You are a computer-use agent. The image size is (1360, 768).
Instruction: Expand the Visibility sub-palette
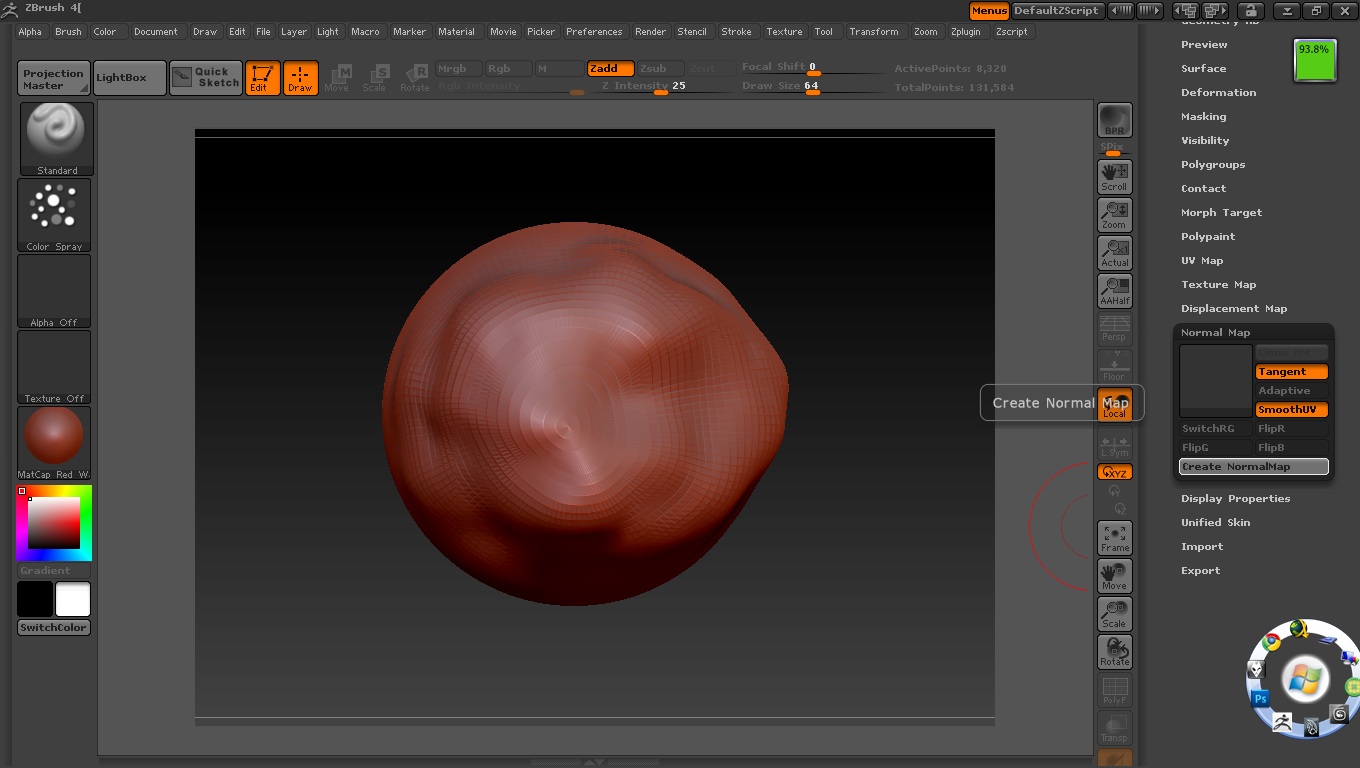tap(1205, 141)
